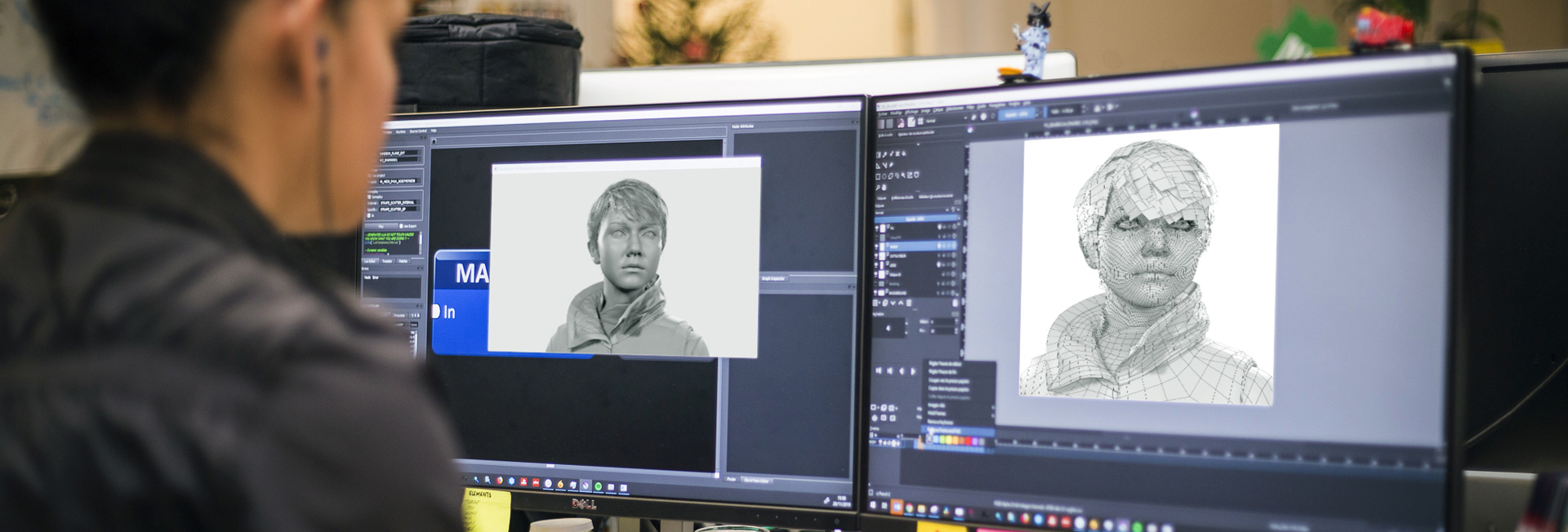
Task: Open Spotify from the left monitor's taskbar
Action: click(x=598, y=486)
